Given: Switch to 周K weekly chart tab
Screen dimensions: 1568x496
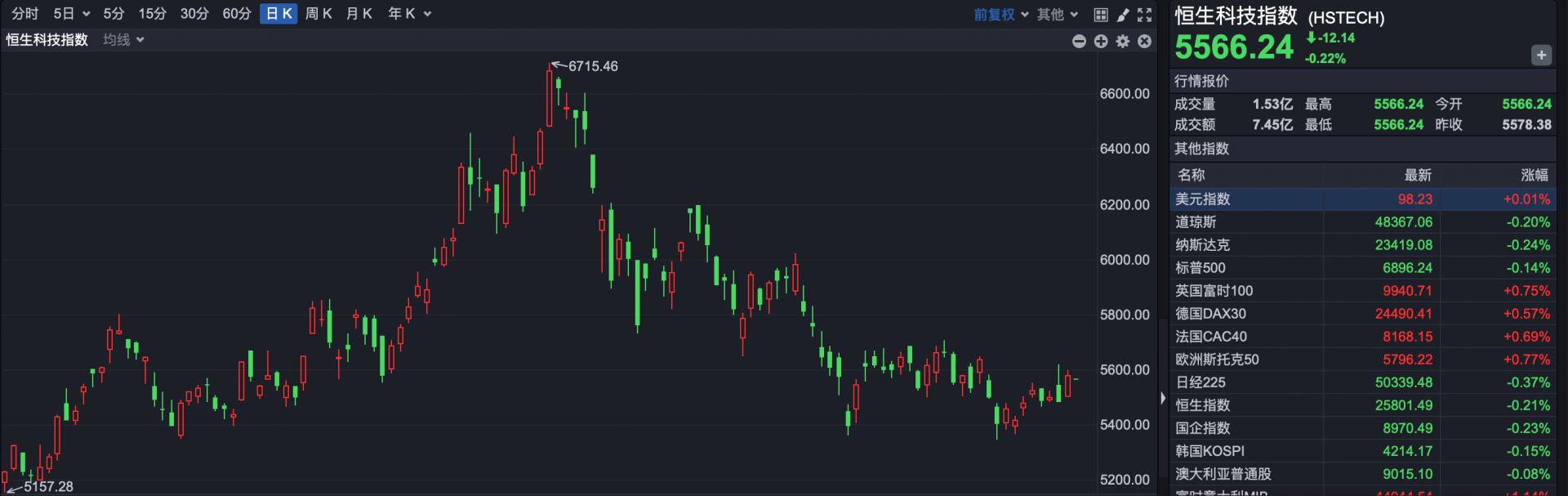Looking at the screenshot, I should (x=318, y=14).
